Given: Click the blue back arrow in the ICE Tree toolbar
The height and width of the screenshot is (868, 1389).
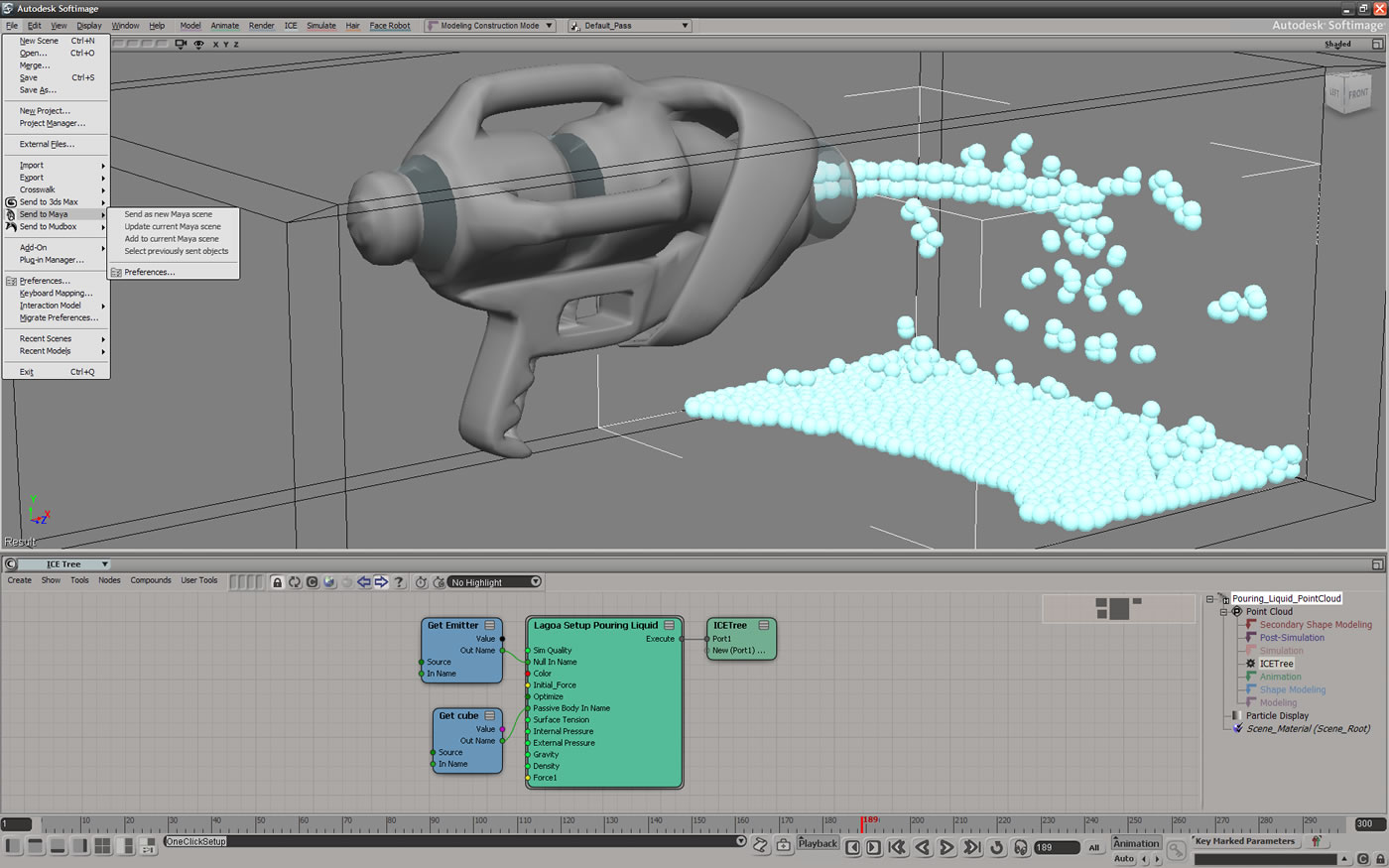Looking at the screenshot, I should point(364,582).
